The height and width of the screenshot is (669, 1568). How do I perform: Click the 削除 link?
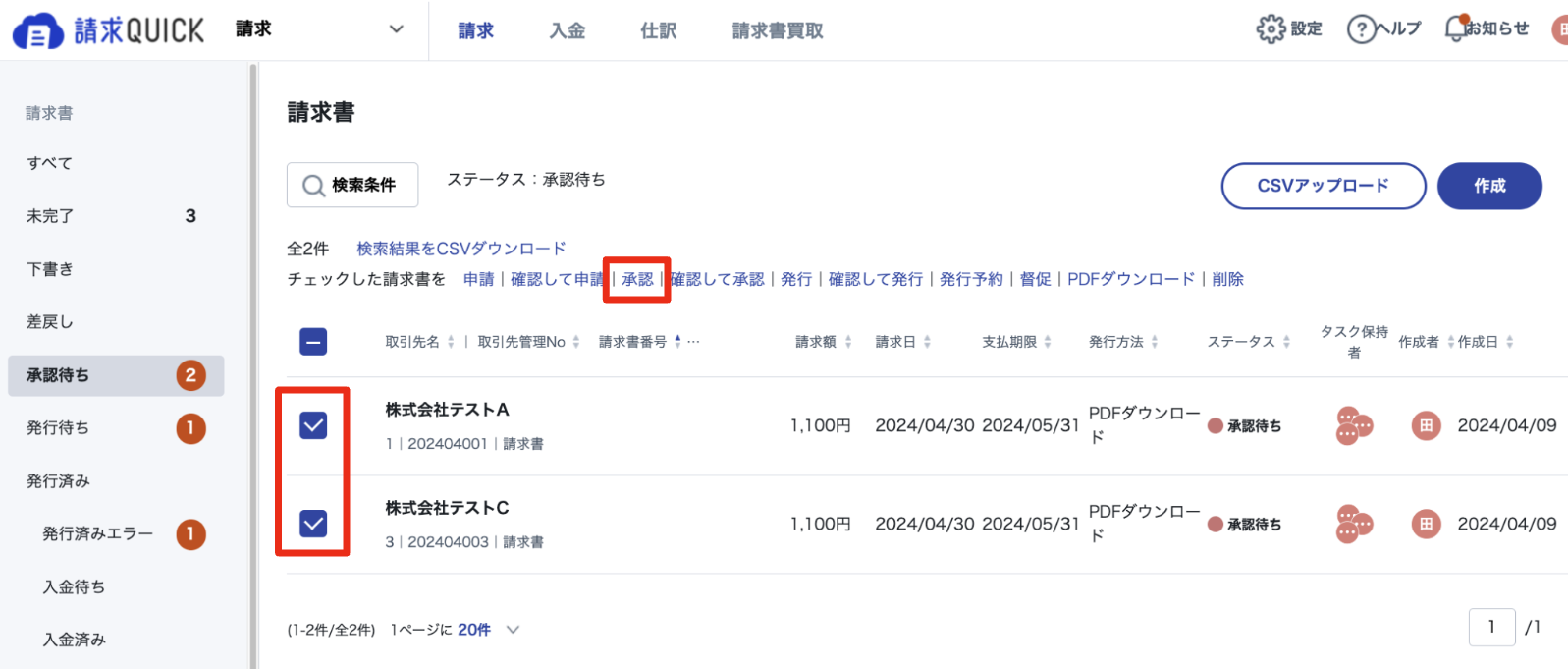tap(1228, 279)
